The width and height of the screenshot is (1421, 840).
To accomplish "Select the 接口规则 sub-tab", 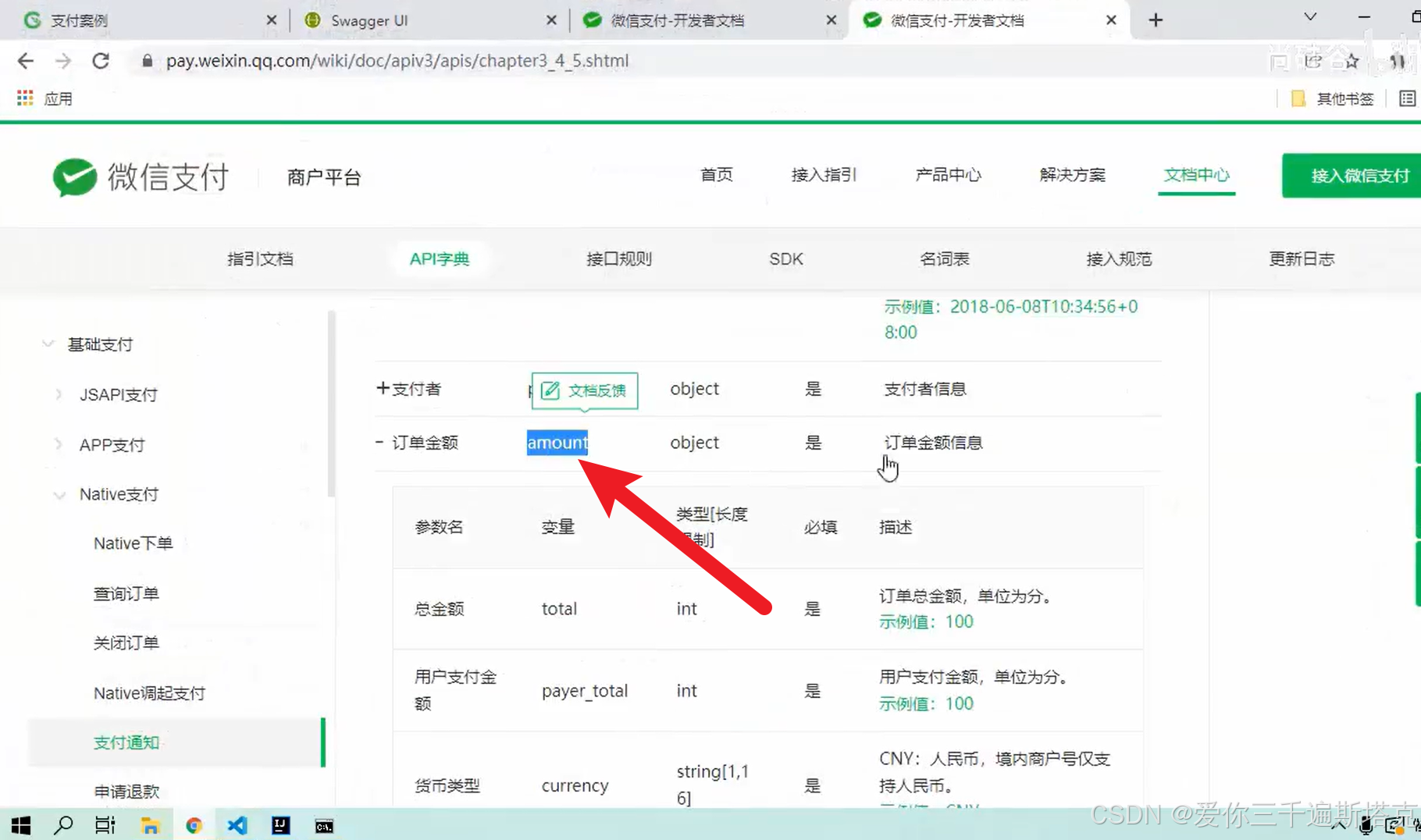I will coord(619,259).
